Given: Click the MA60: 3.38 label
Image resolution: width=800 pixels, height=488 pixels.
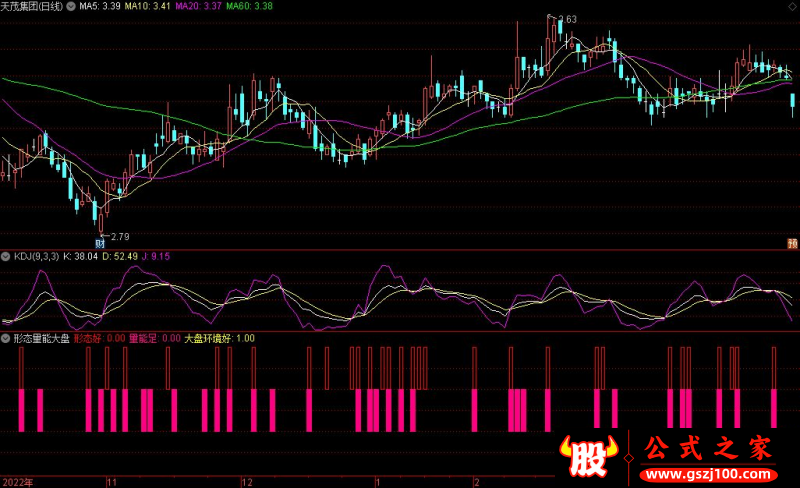Looking at the screenshot, I should (x=249, y=7).
